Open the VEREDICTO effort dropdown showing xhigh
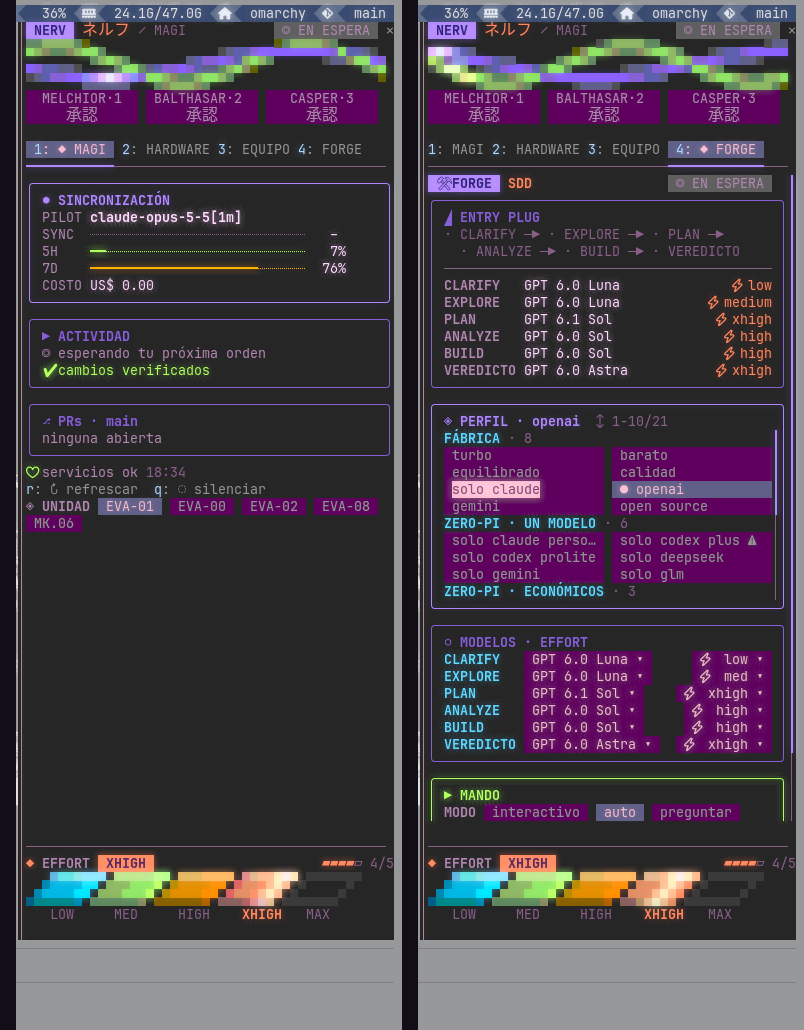The height and width of the screenshot is (1030, 804). point(724,745)
